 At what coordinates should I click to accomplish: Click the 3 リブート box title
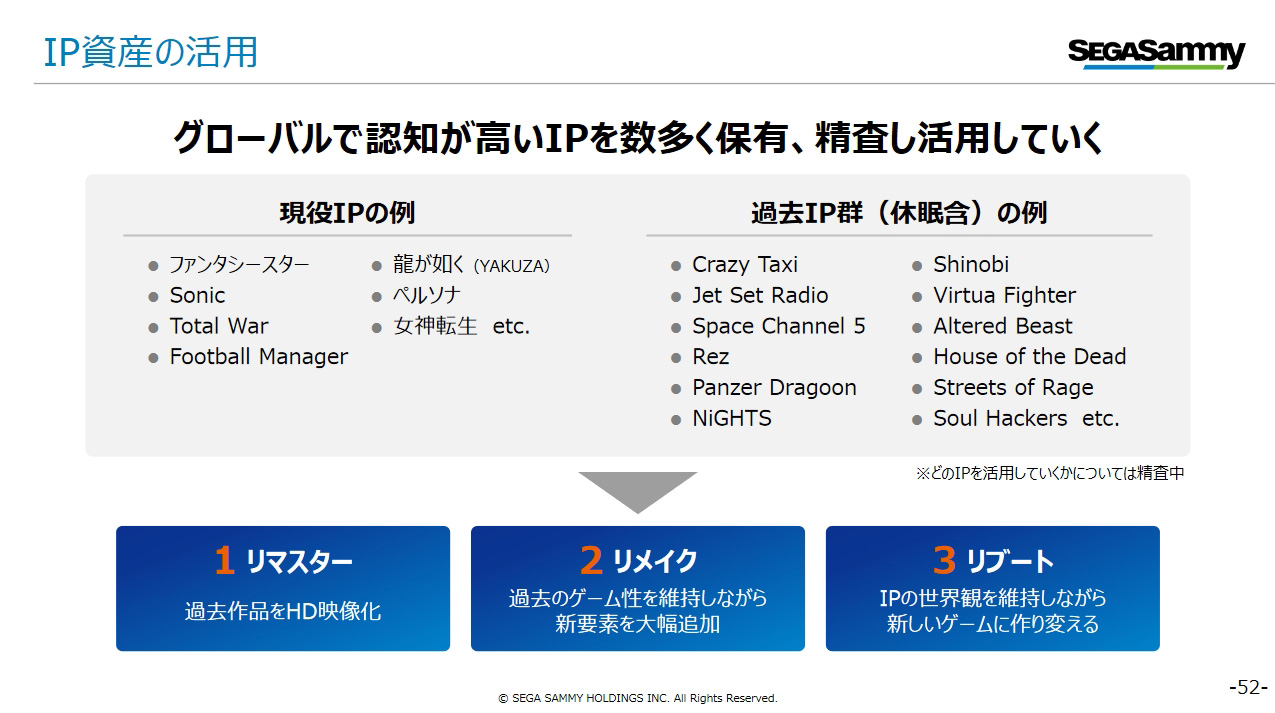point(993,561)
